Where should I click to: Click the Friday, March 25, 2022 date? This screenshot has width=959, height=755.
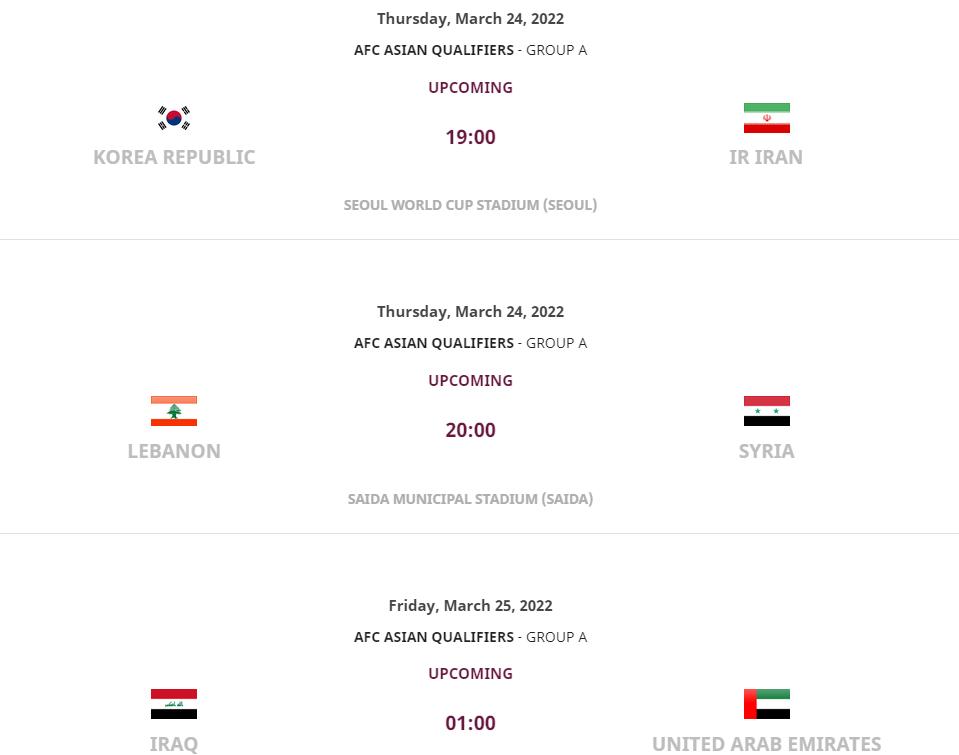[x=470, y=606]
